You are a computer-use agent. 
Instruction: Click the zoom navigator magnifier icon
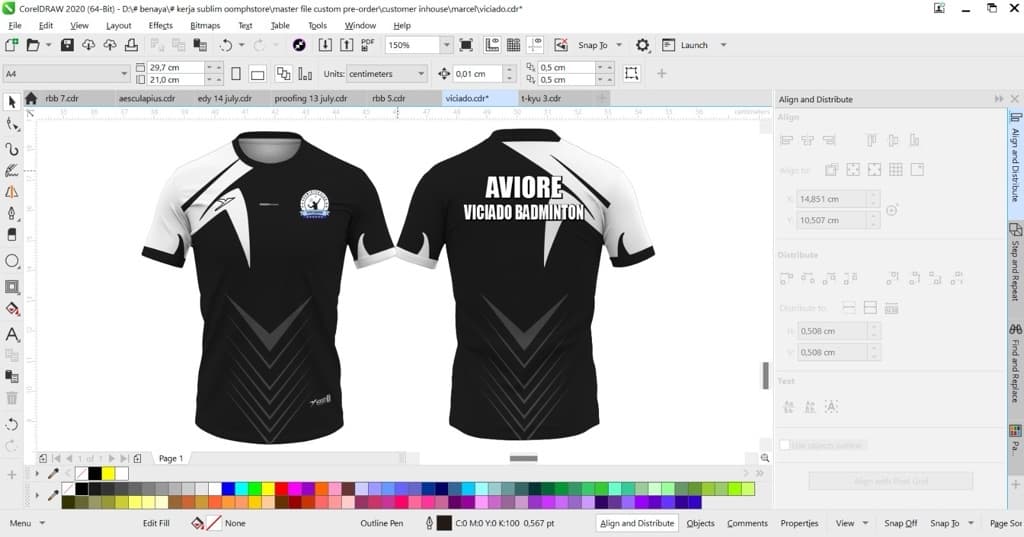[765, 458]
